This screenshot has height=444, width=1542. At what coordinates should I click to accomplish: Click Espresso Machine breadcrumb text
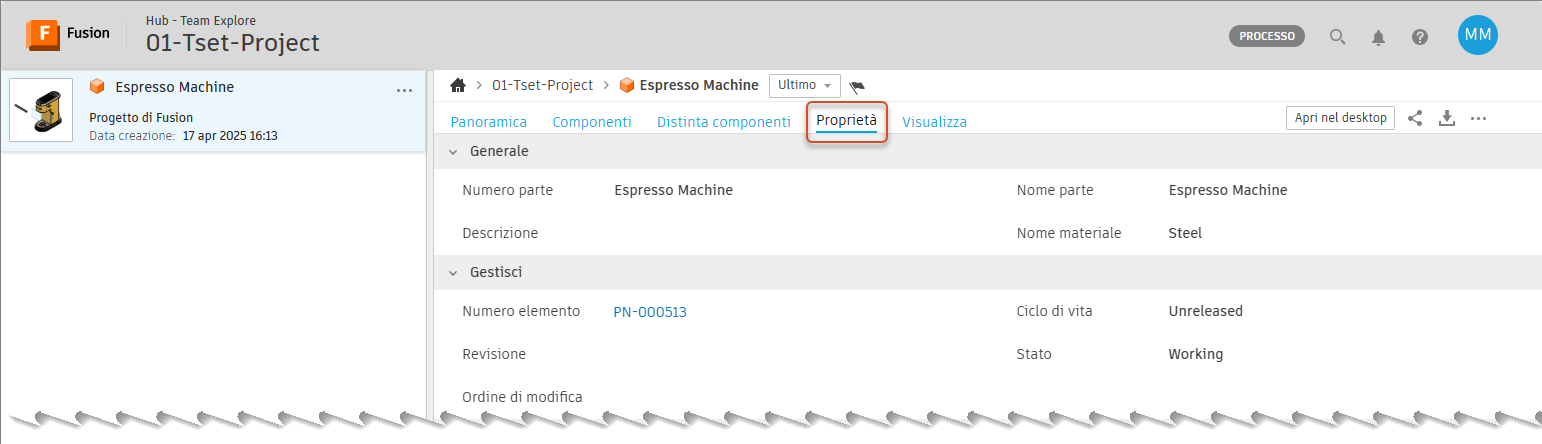[699, 85]
